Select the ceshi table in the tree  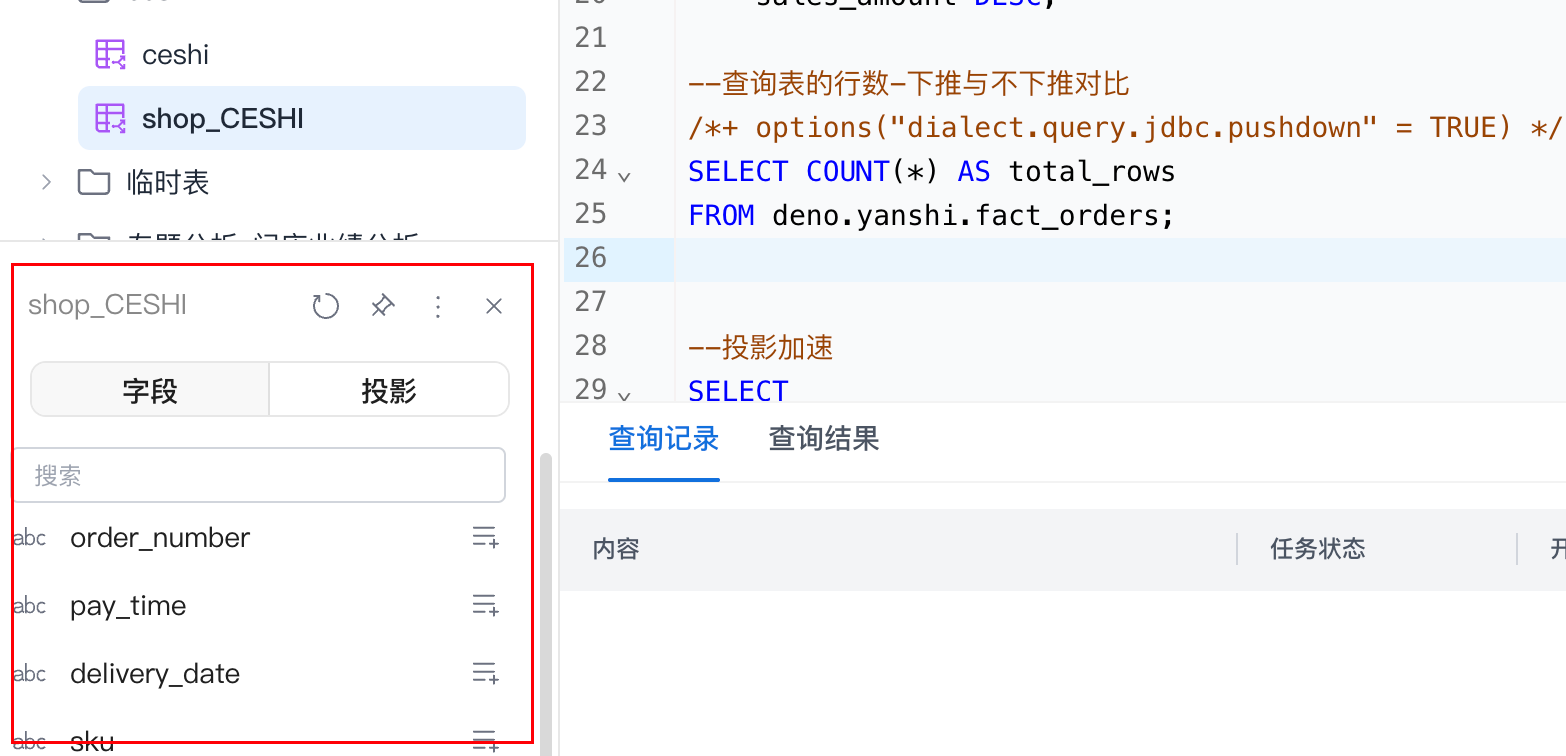pos(176,54)
